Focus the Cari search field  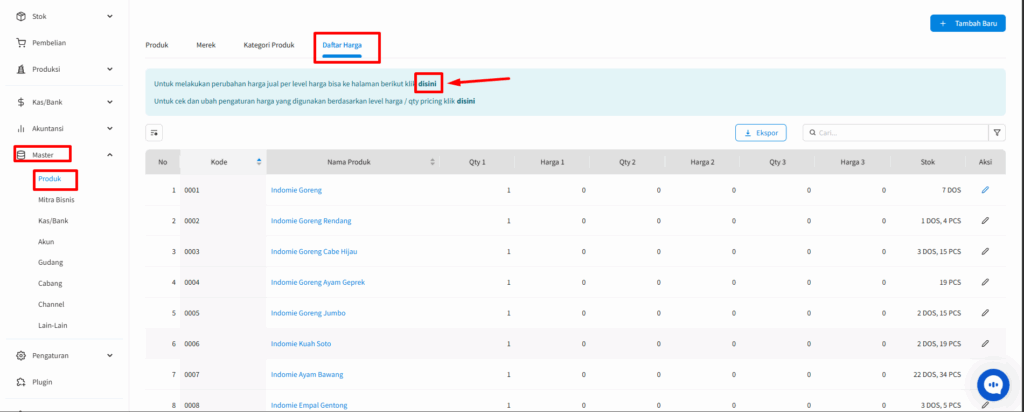[x=895, y=133]
